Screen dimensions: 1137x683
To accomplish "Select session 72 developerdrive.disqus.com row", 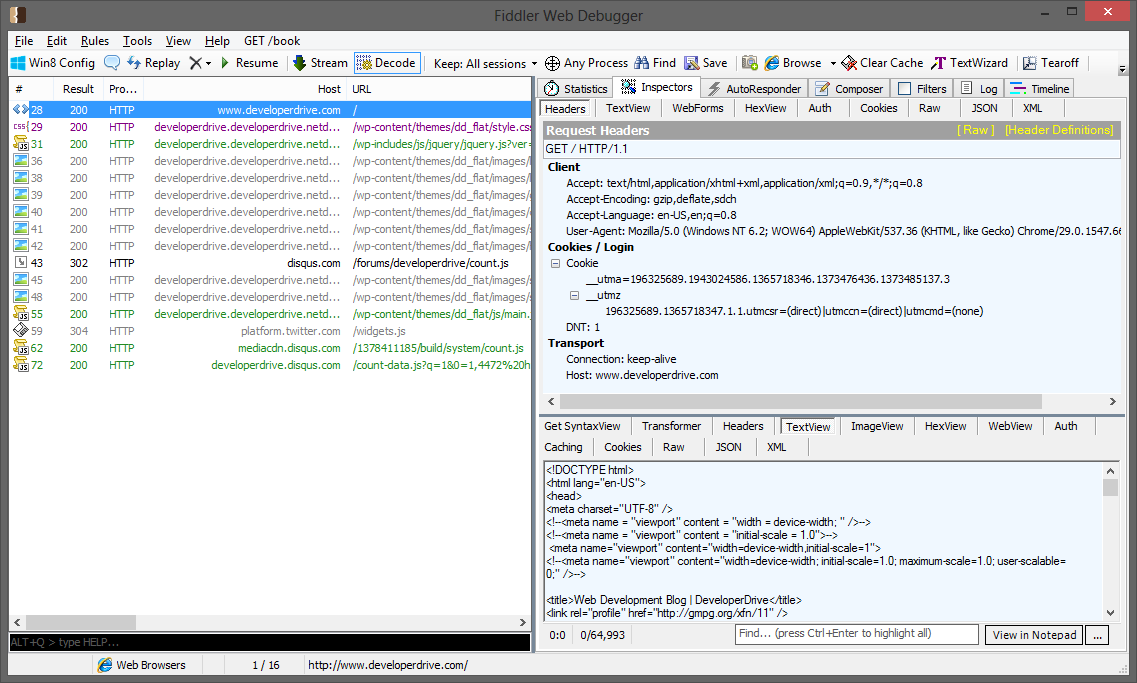I will click(270, 365).
